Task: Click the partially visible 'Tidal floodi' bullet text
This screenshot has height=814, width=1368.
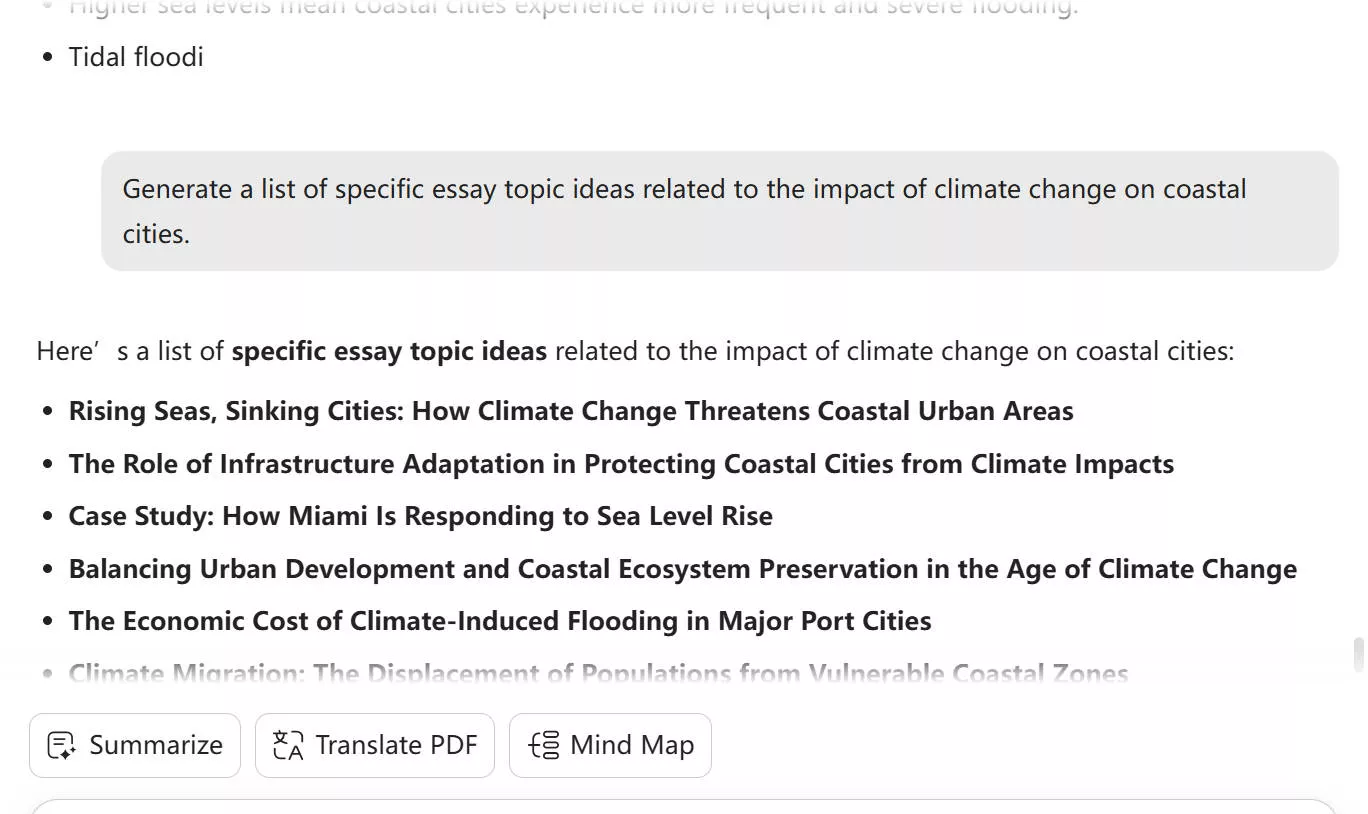Action: [136, 57]
